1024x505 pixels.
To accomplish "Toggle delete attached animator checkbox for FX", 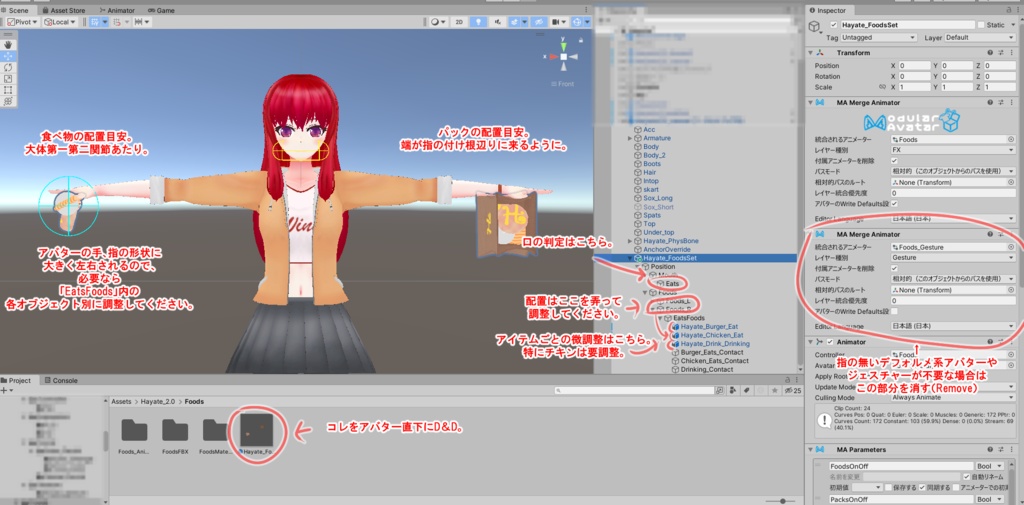I will [x=895, y=161].
